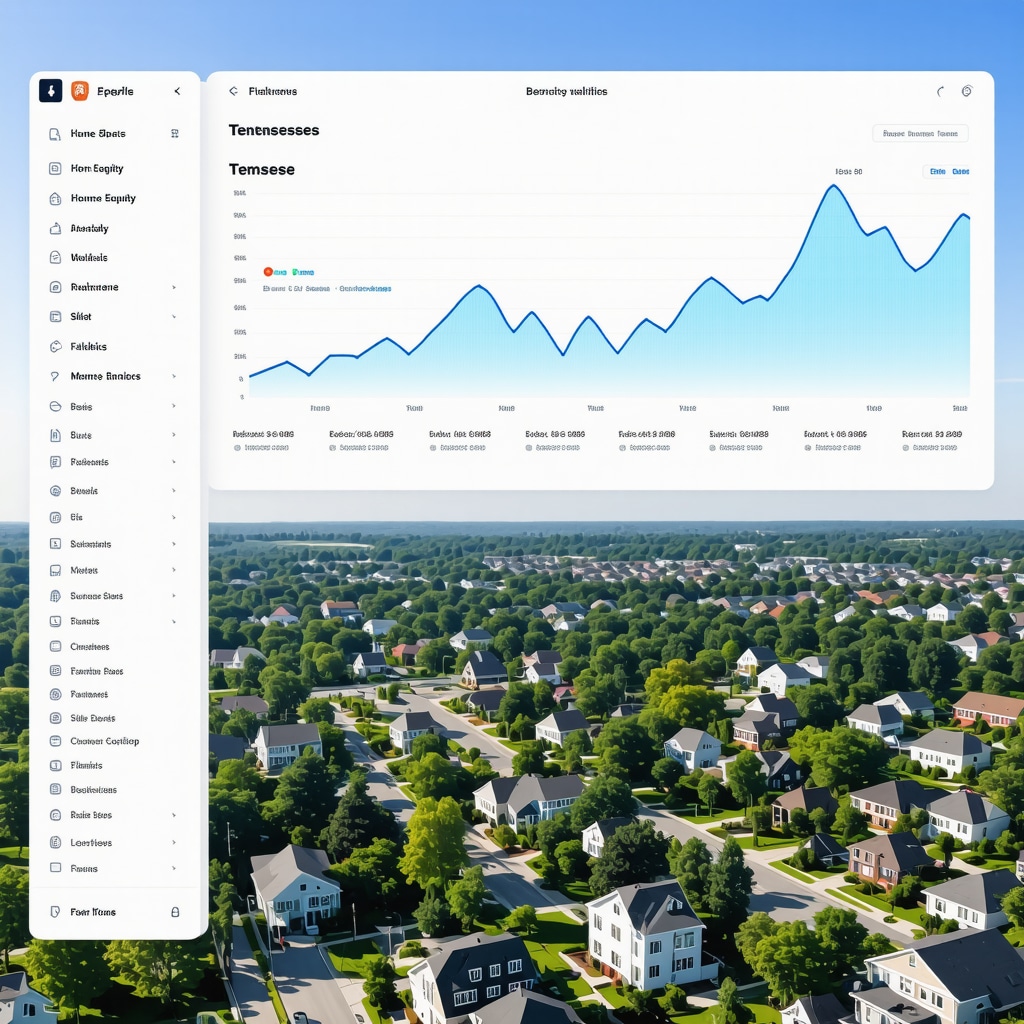The image size is (1024, 1024).
Task: Click the Molifels sidebar icon
Action: [55, 257]
